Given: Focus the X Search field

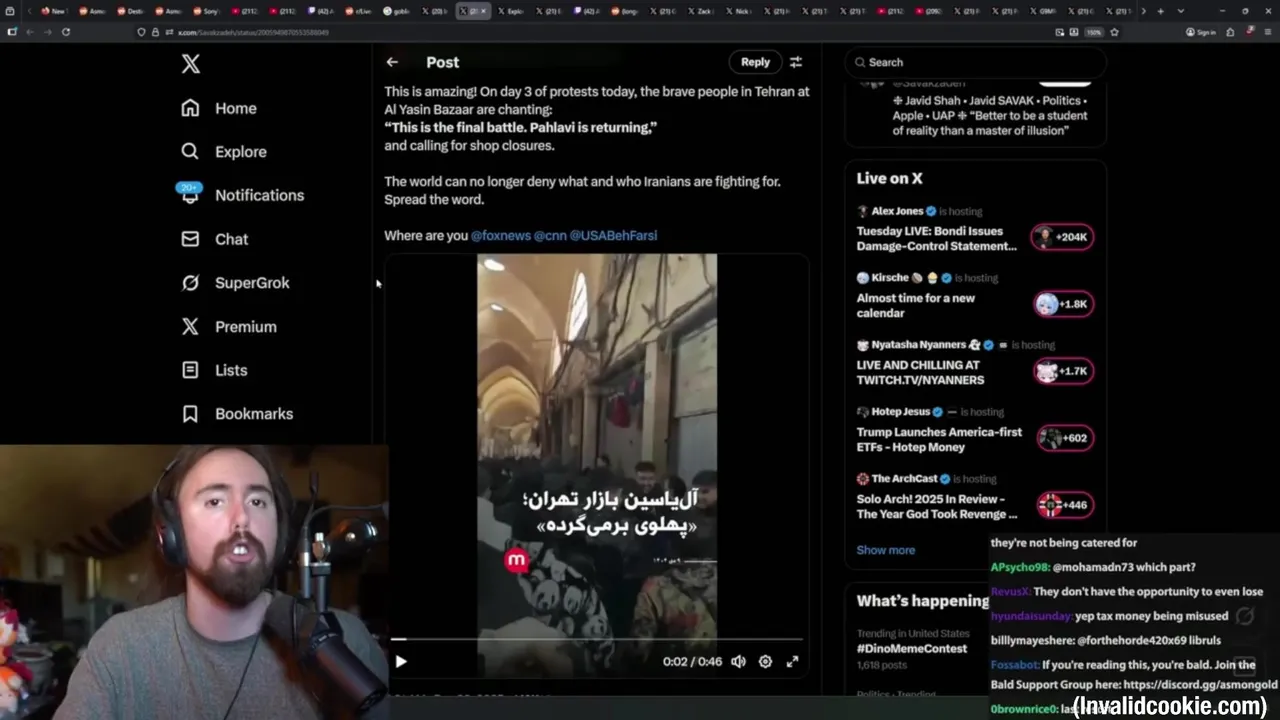Looking at the screenshot, I should coord(975,62).
